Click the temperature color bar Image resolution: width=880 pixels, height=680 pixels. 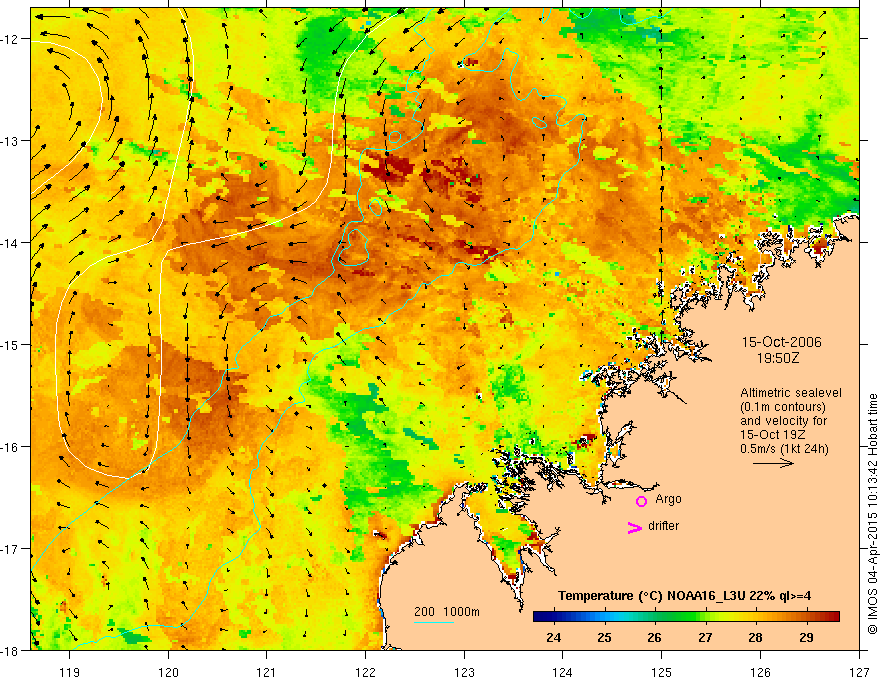pos(686,616)
